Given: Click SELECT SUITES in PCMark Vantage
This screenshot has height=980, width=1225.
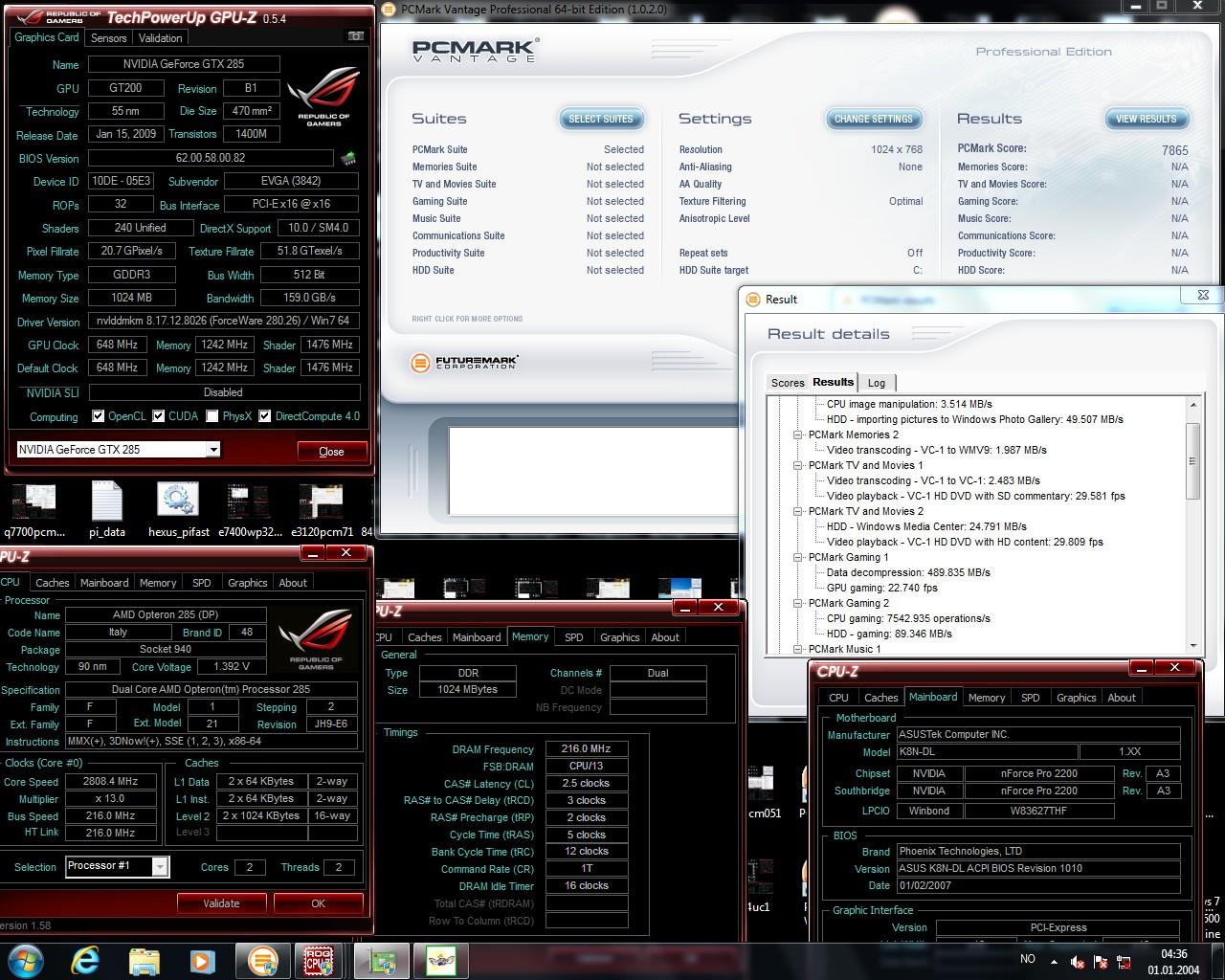Looking at the screenshot, I should pos(601,119).
